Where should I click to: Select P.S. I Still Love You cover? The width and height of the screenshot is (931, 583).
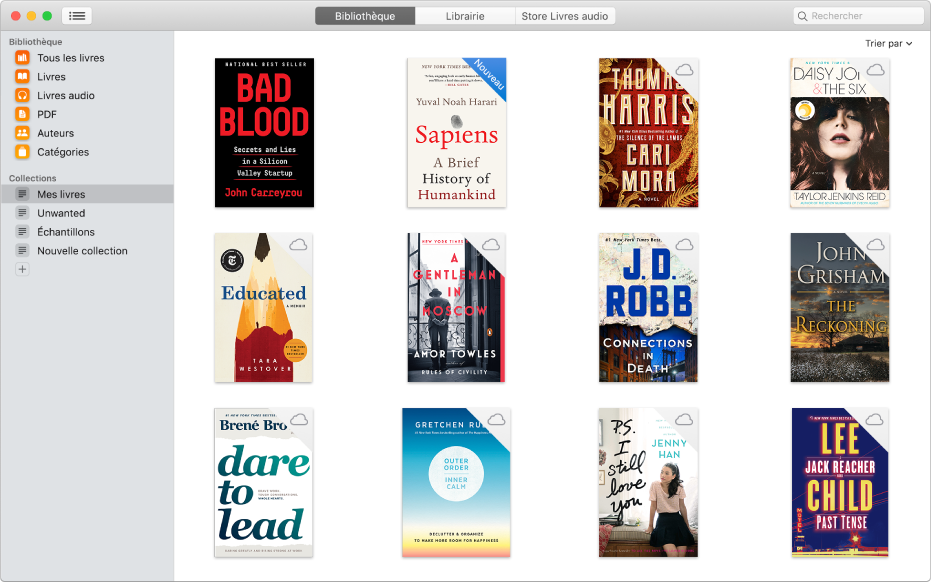(648, 483)
